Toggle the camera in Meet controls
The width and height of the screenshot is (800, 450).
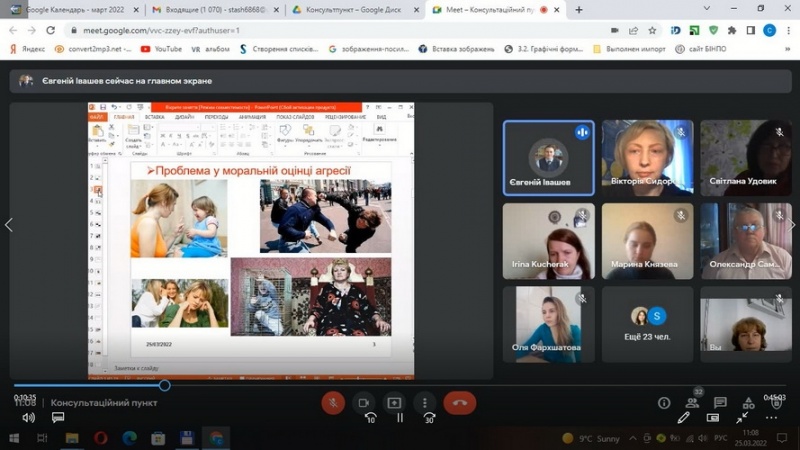pyautogui.click(x=364, y=402)
